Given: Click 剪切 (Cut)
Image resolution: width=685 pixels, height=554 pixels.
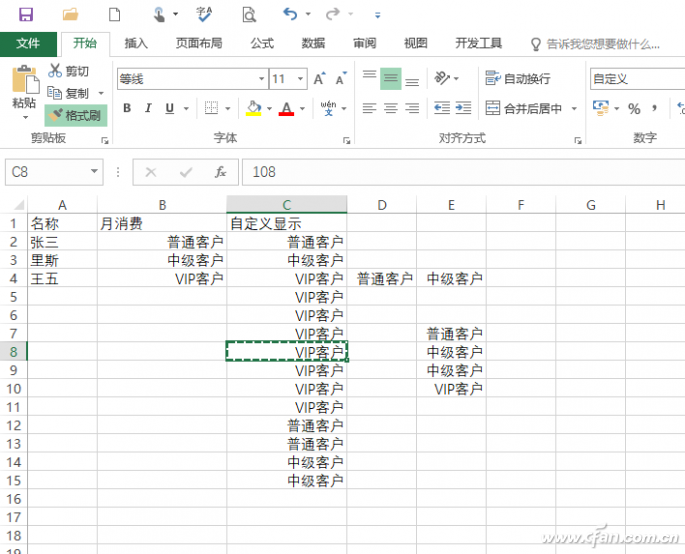Looking at the screenshot, I should 69,71.
